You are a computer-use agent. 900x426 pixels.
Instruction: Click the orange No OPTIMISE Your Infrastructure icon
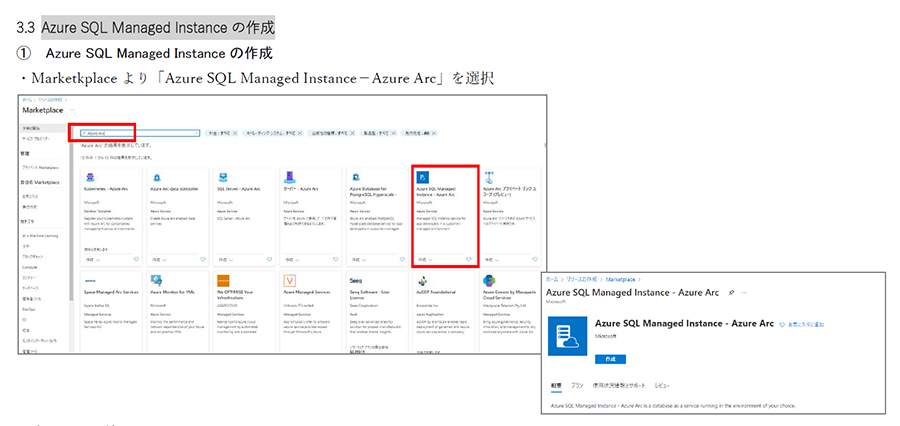coord(224,281)
